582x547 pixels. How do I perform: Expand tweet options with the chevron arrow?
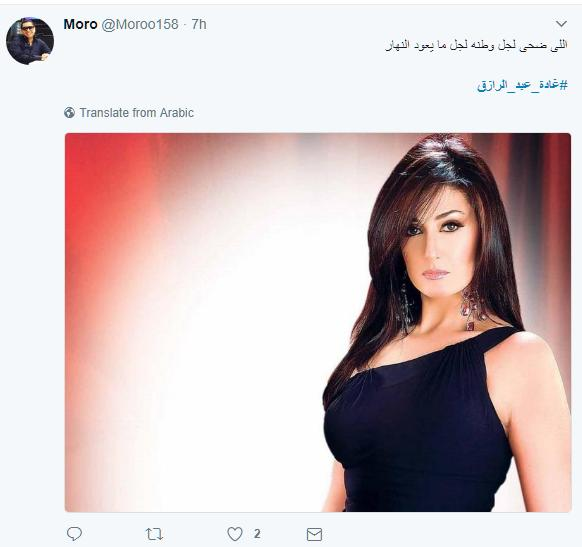pos(561,24)
